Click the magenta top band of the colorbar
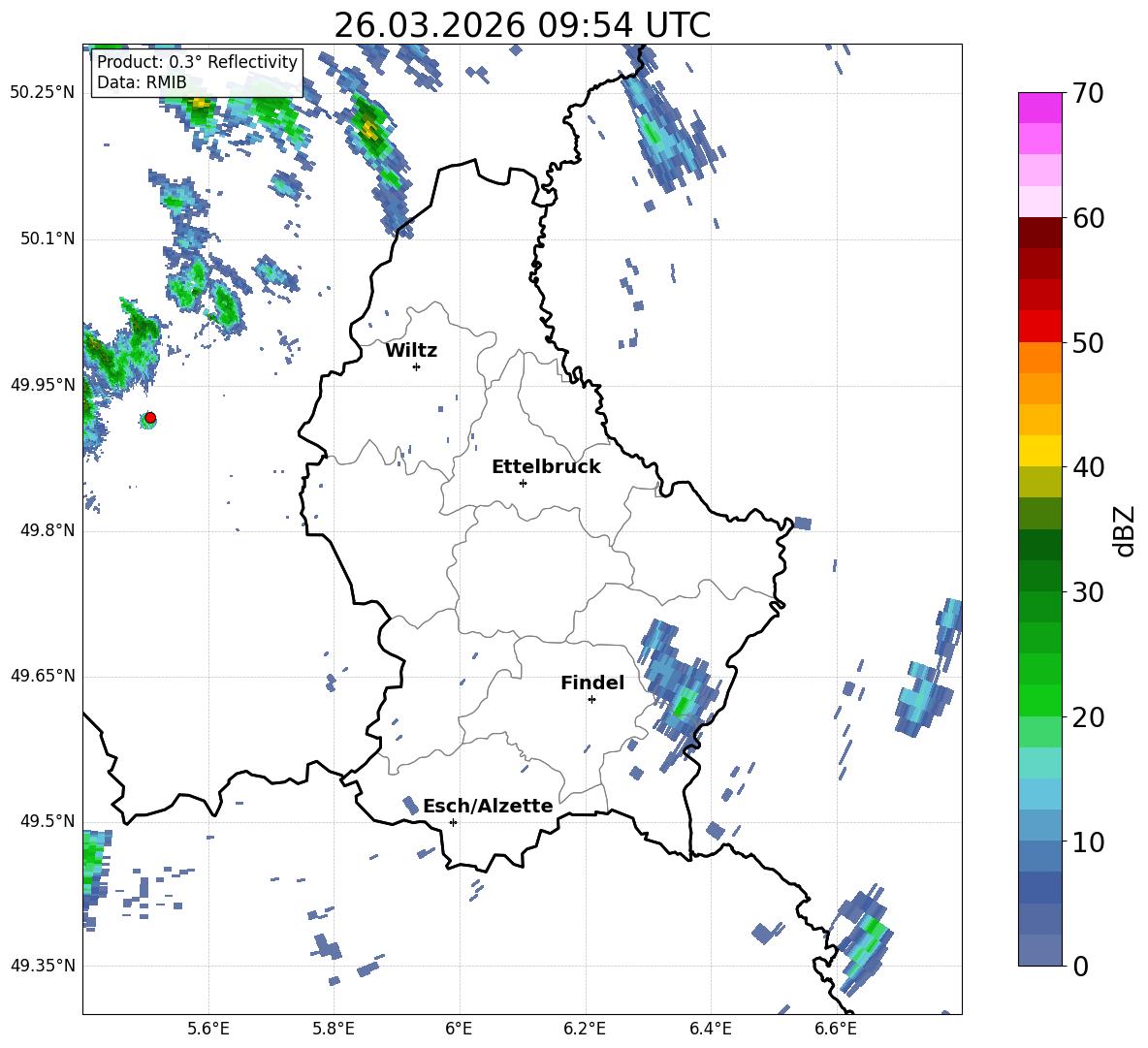Image resolution: width=1148 pixels, height=1048 pixels. point(1039,109)
